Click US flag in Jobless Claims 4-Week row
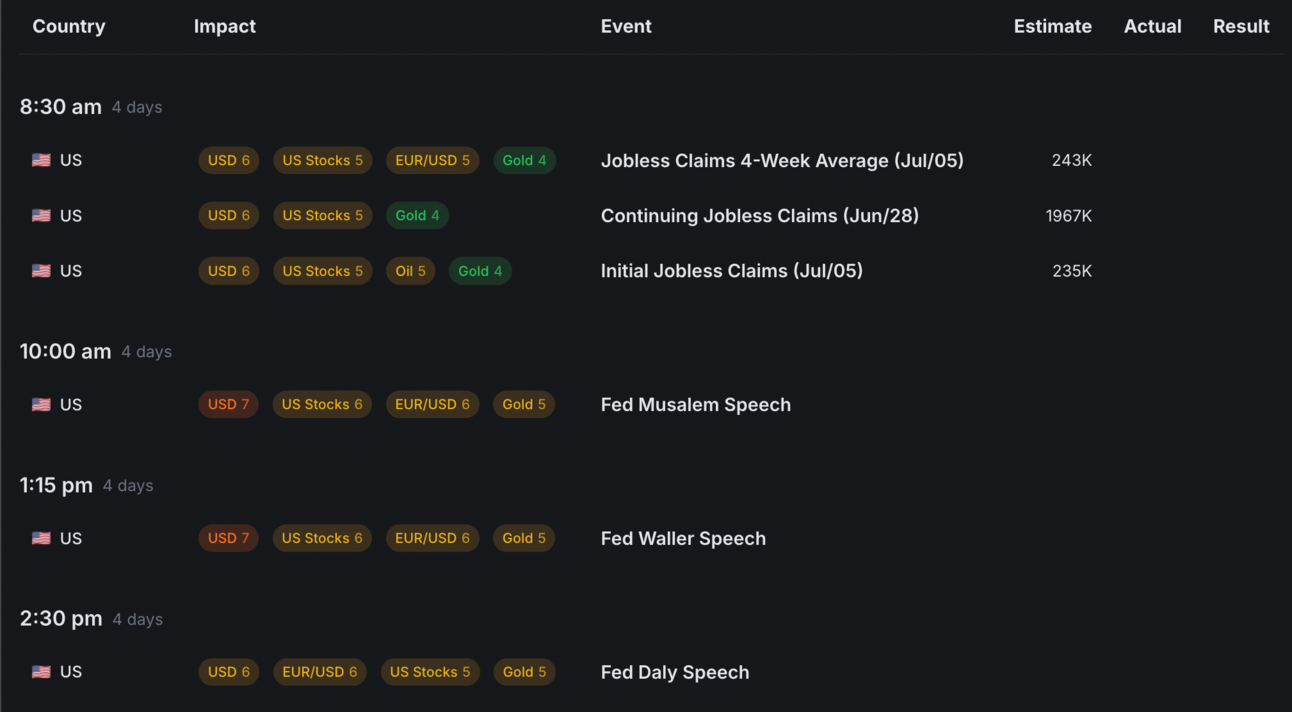This screenshot has width=1292, height=712. click(x=41, y=160)
